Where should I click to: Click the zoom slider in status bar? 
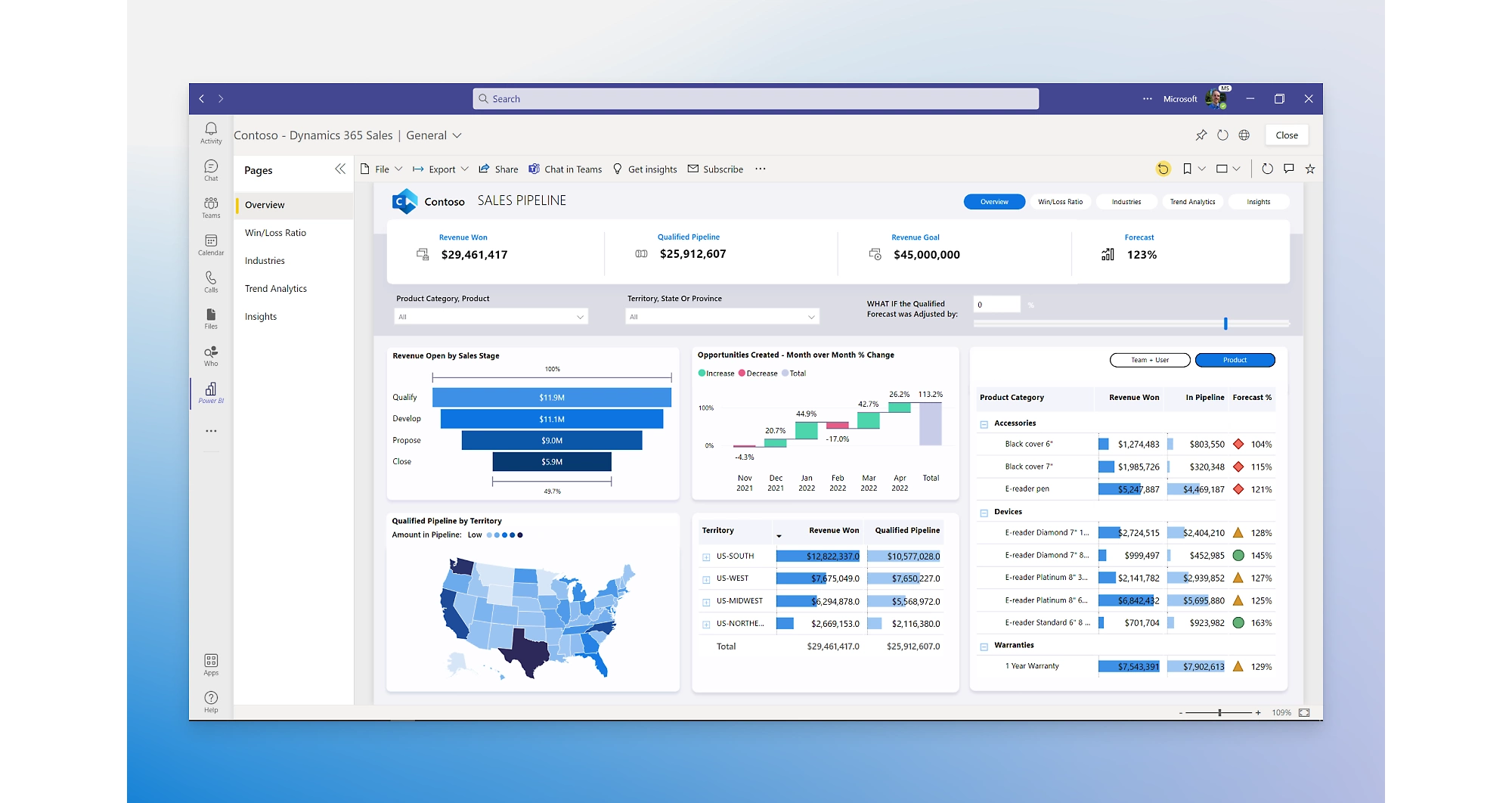click(x=1219, y=712)
